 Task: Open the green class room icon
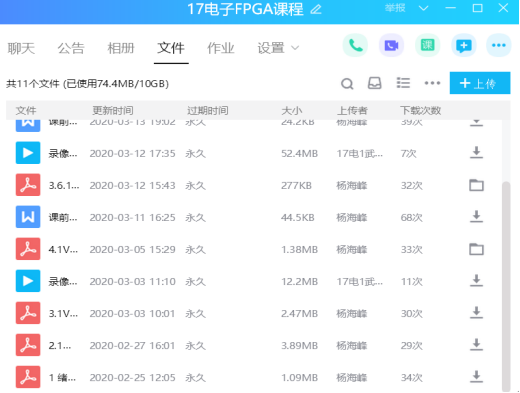coord(427,45)
